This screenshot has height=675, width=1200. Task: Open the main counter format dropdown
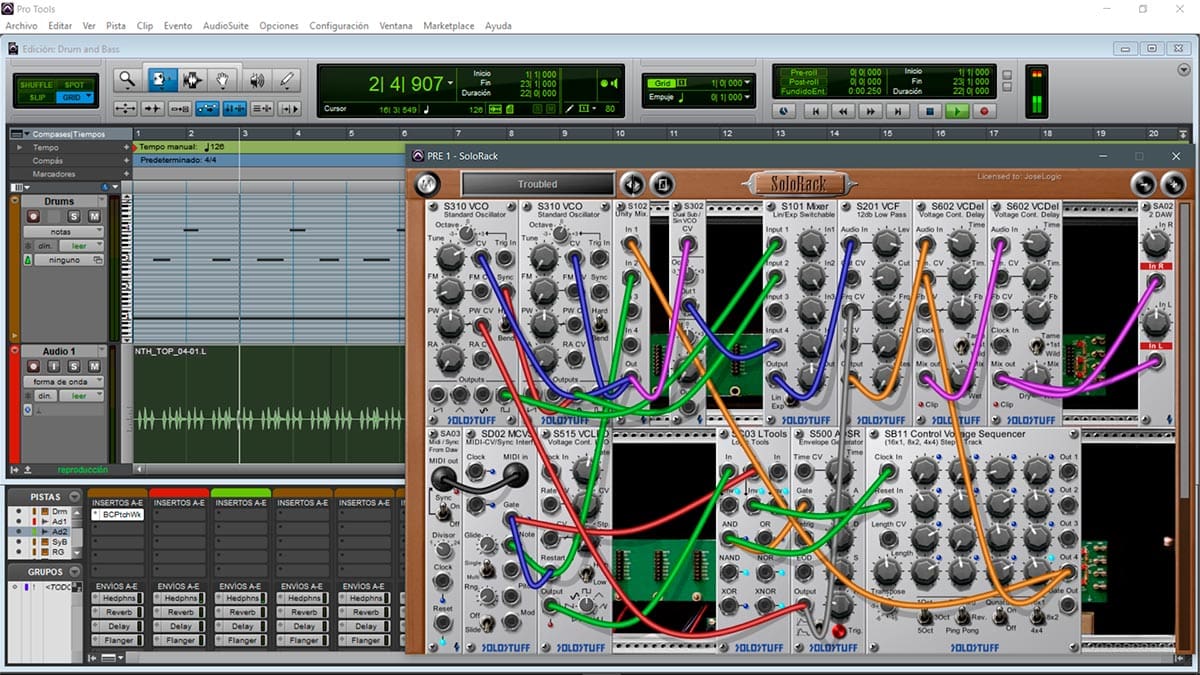[x=450, y=83]
